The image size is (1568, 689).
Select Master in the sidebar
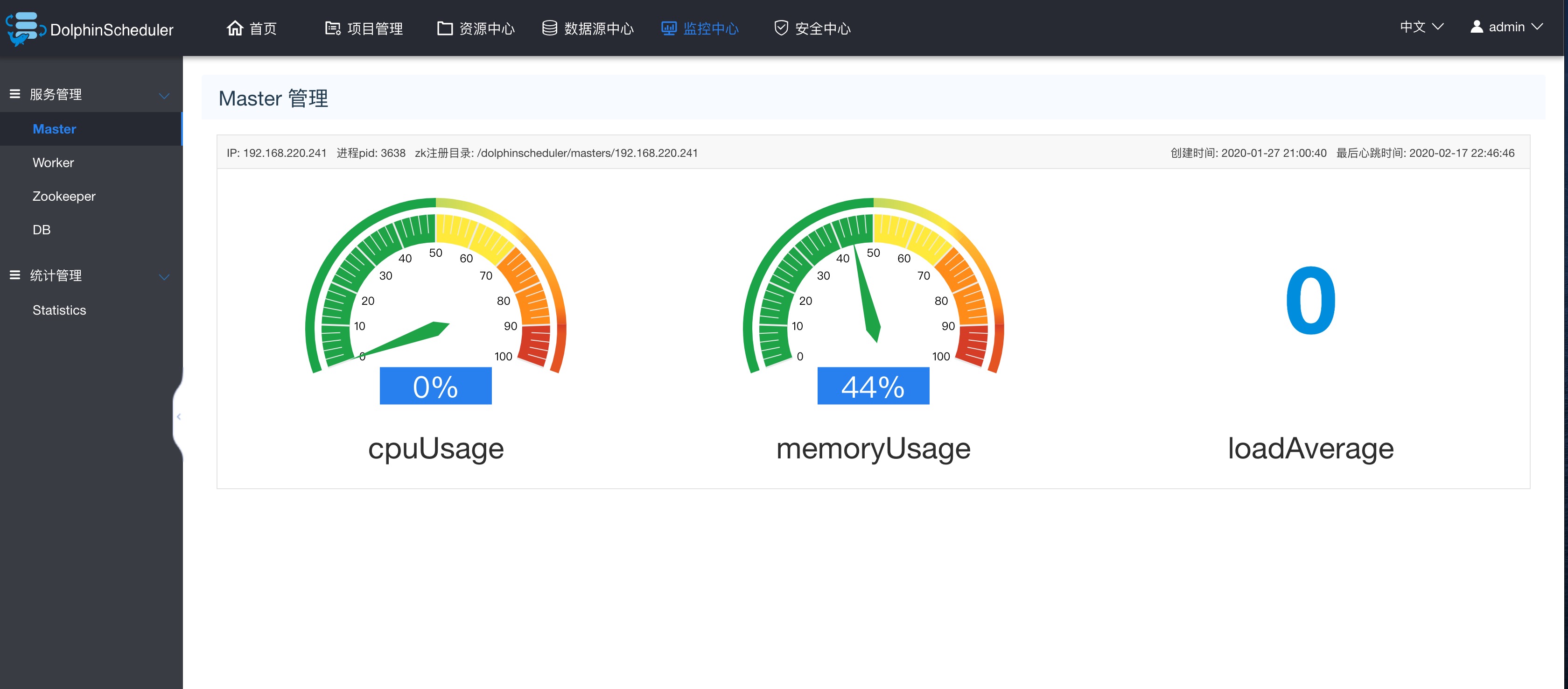[x=91, y=129]
